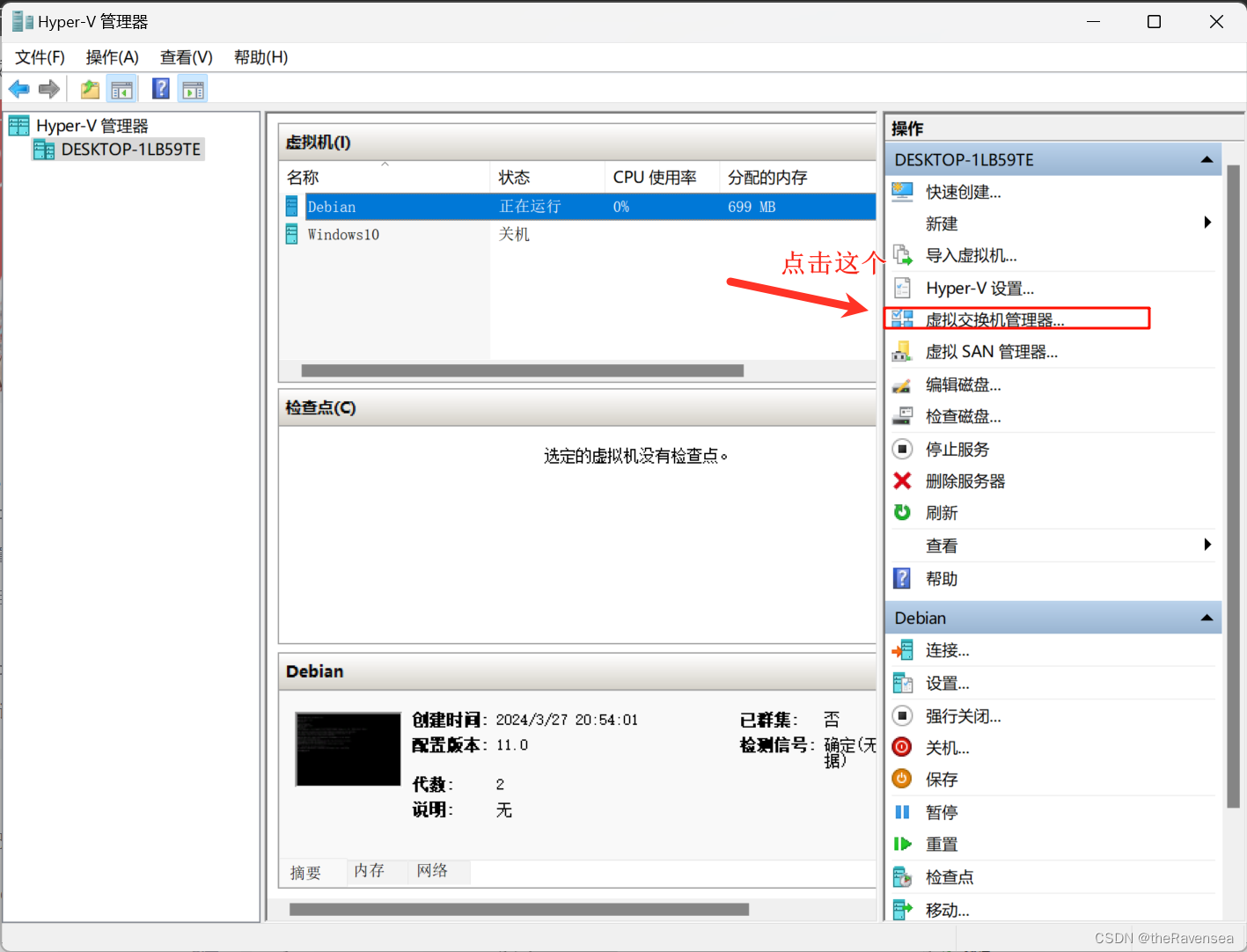Click the 重置 icon
Screen dimensions: 1247x952
(x=902, y=844)
